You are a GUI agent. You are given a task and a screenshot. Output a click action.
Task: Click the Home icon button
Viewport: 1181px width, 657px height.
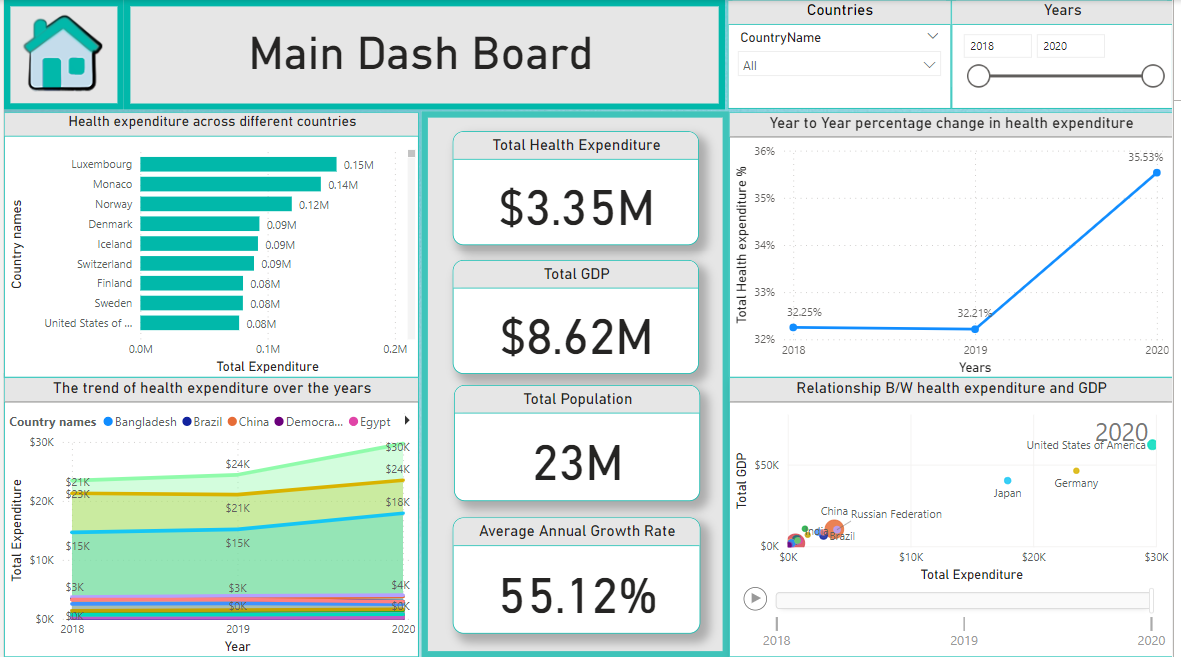(x=62, y=55)
